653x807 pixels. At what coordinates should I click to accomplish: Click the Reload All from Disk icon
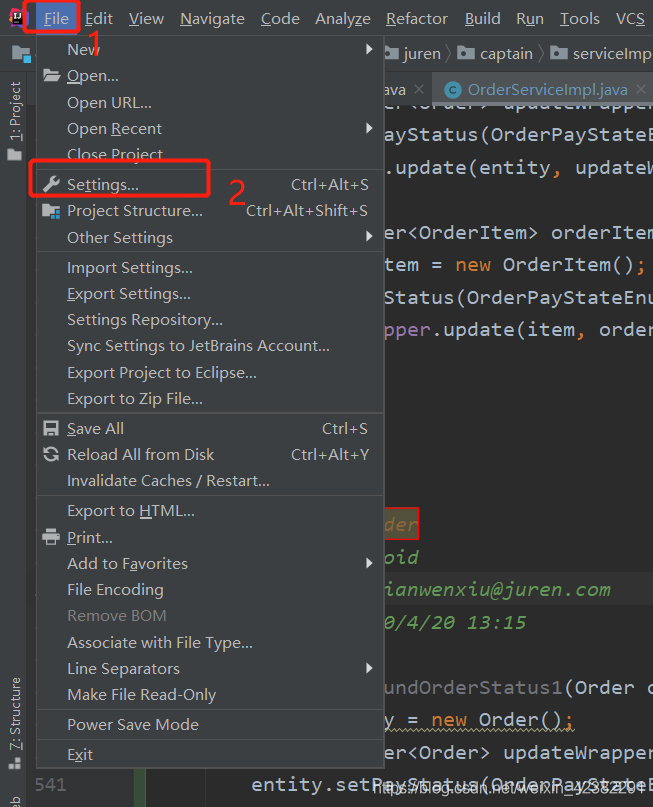pos(51,454)
